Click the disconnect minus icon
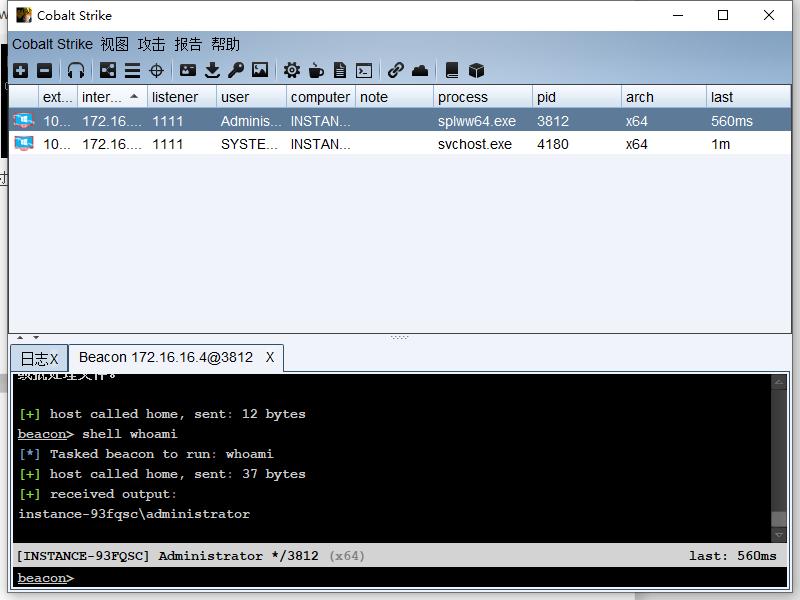Image resolution: width=800 pixels, height=600 pixels. click(44, 70)
